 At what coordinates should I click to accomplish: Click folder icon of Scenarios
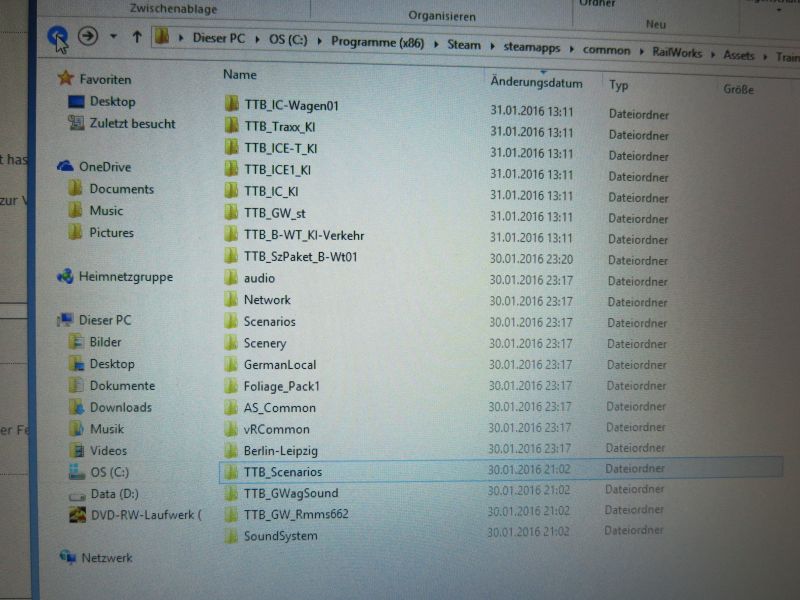point(231,320)
